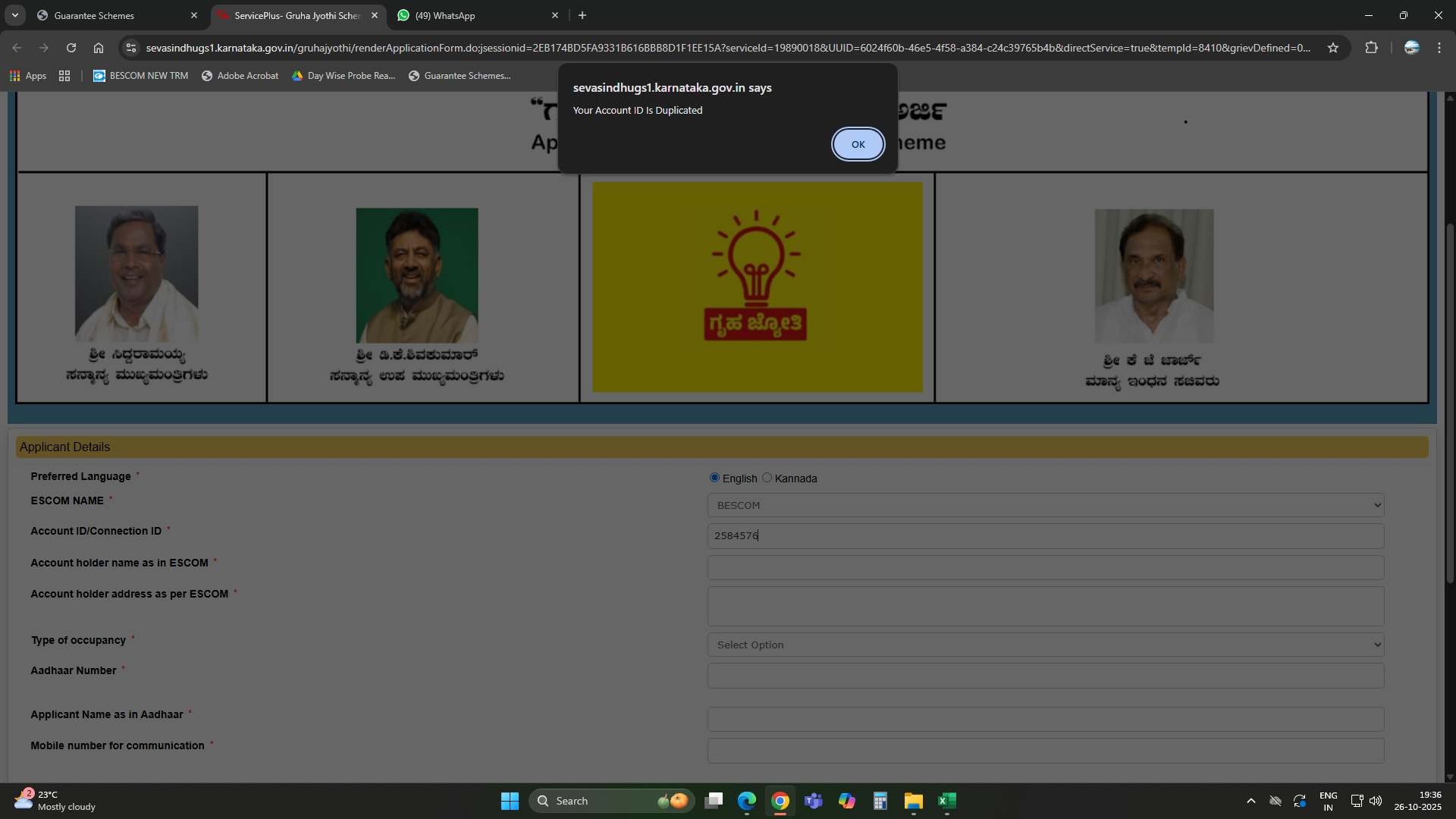This screenshot has width=1456, height=819.
Task: Expand the ESCOM NAME dropdown
Action: pyautogui.click(x=1045, y=505)
